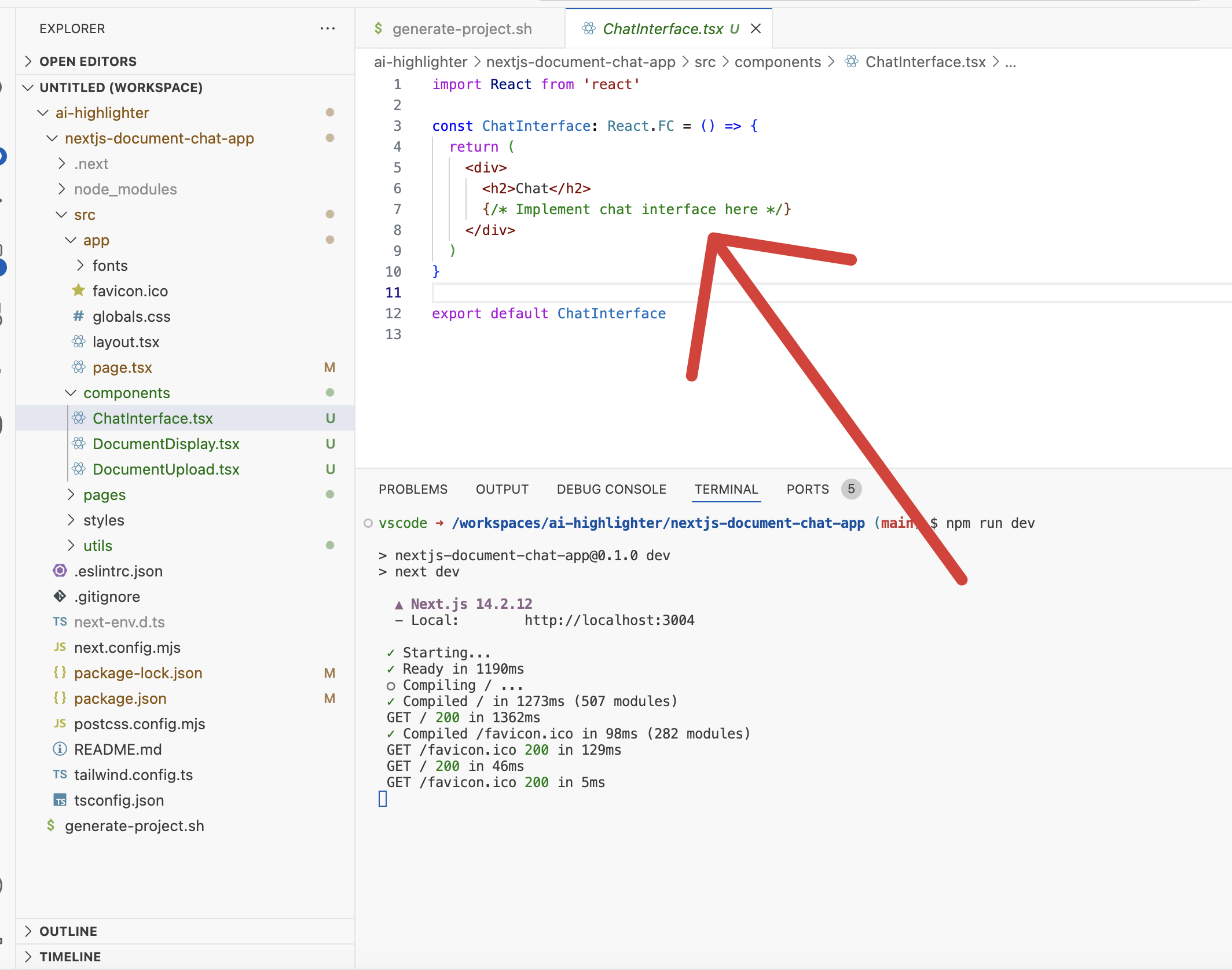Viewport: 1232px width, 970px height.
Task: Click the dollar icon of generate-project.sh file
Action: [x=51, y=825]
